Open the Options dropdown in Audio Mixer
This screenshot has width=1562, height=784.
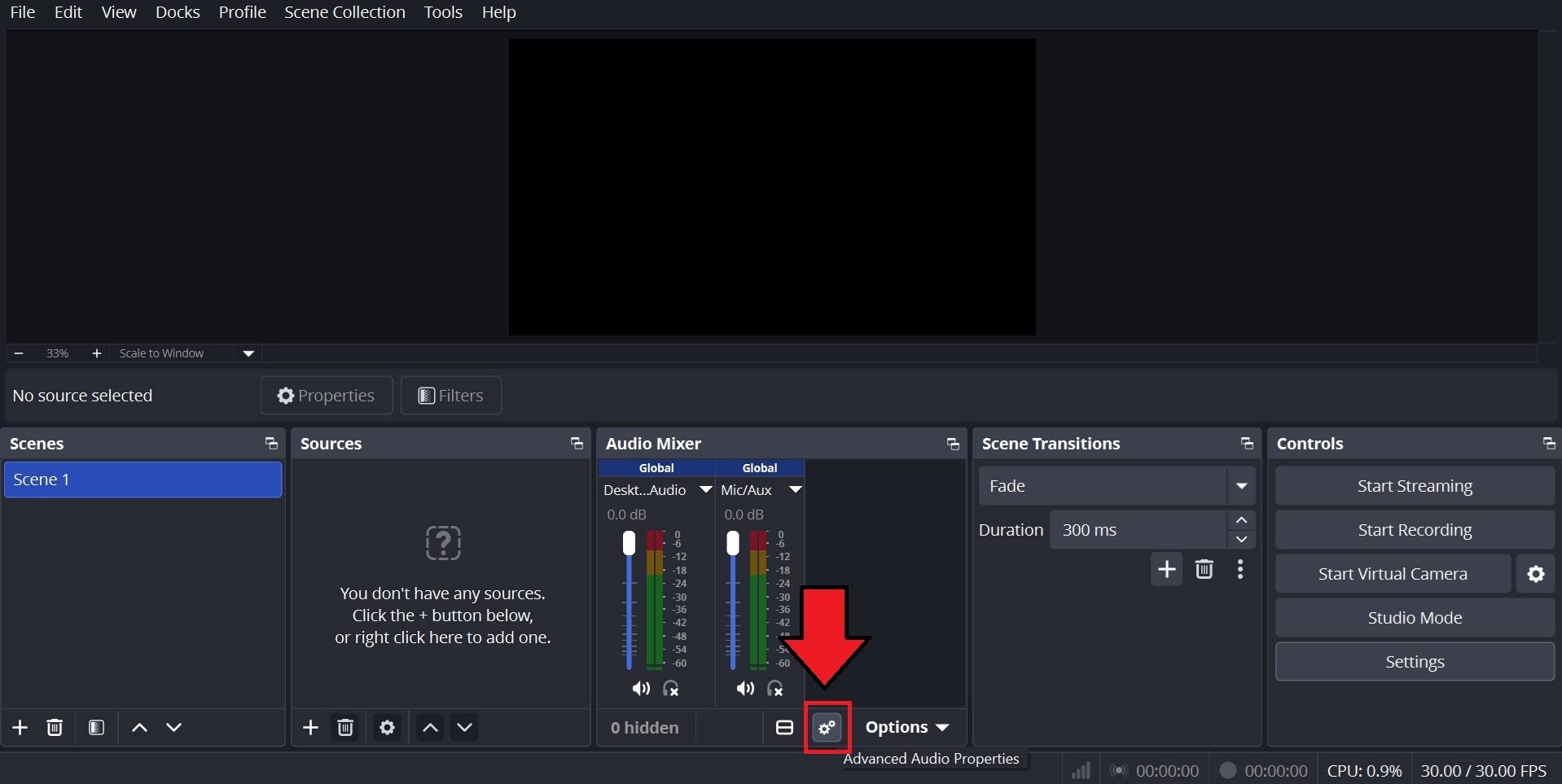(x=907, y=727)
